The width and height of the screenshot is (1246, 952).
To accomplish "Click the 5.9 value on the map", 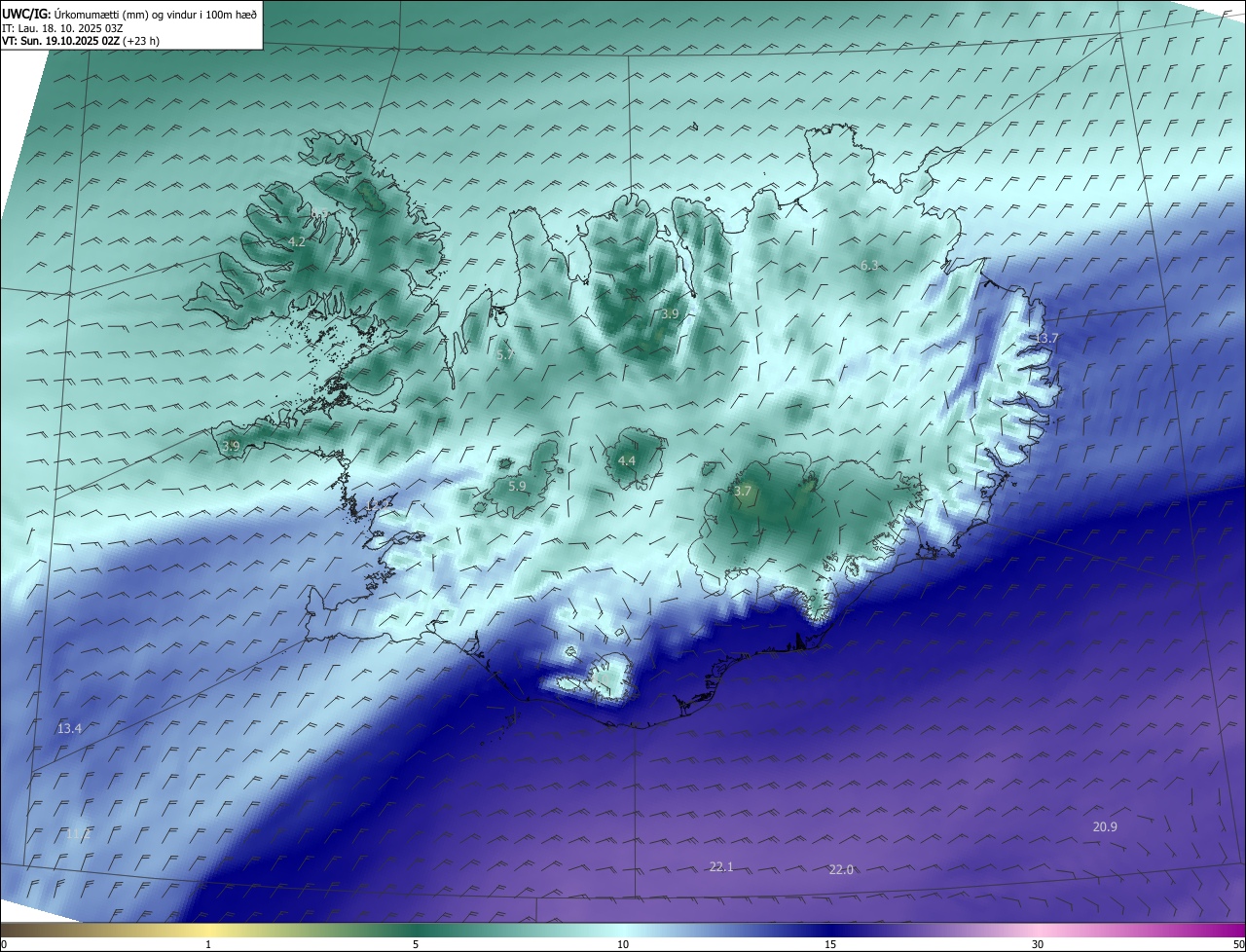I will [x=517, y=486].
